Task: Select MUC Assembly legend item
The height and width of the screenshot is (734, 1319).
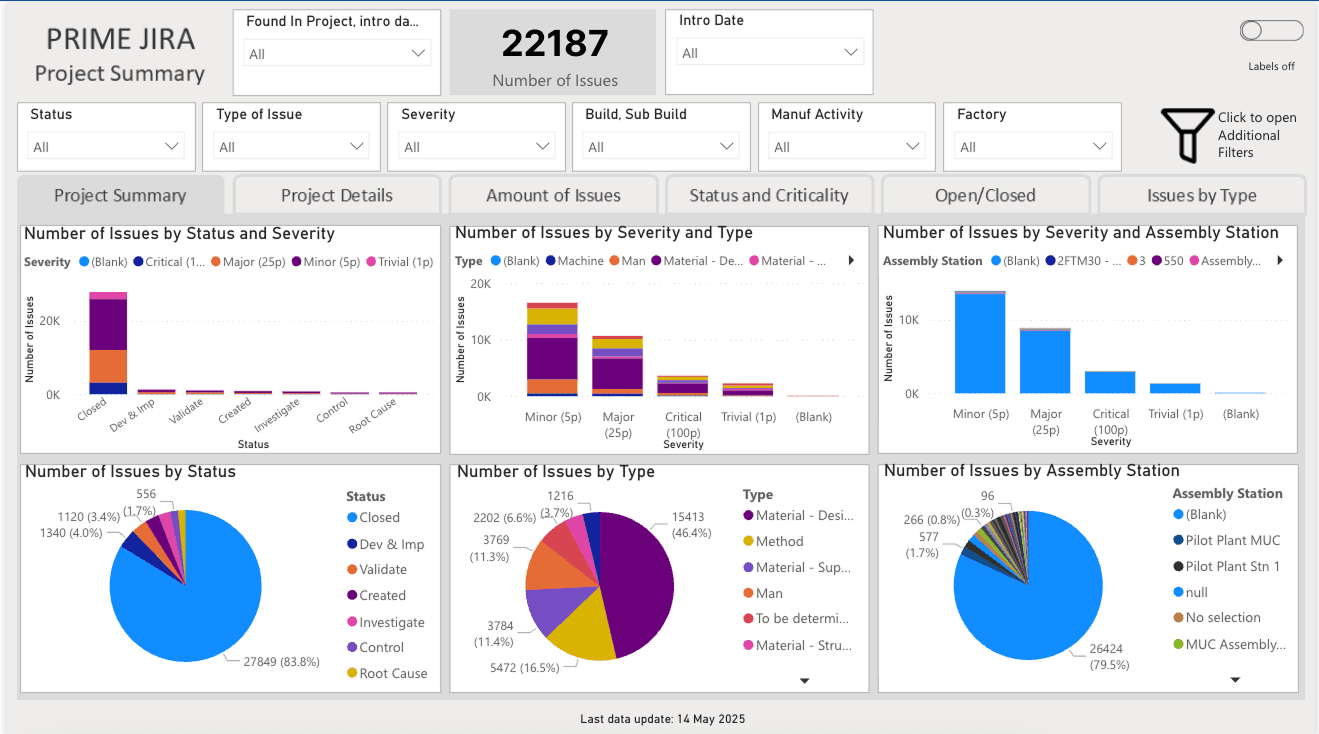Action: pyautogui.click(x=1229, y=644)
